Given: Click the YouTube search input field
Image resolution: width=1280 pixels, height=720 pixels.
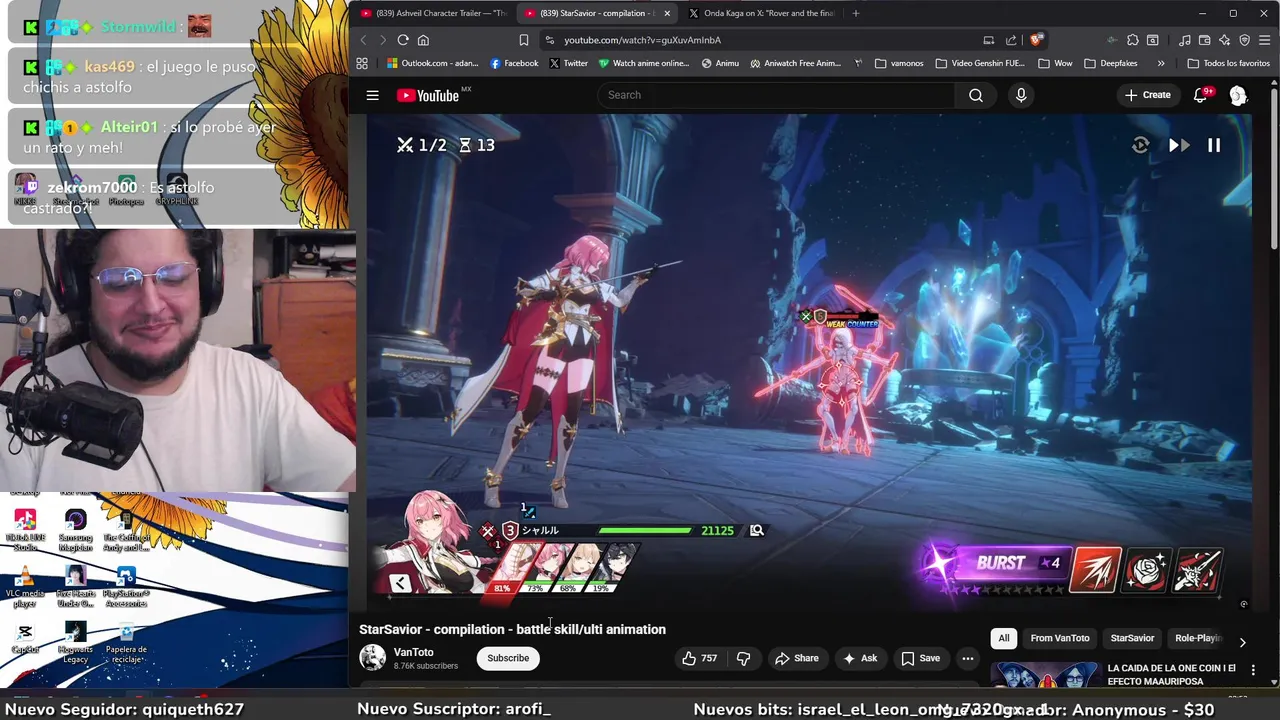Looking at the screenshot, I should 776,95.
